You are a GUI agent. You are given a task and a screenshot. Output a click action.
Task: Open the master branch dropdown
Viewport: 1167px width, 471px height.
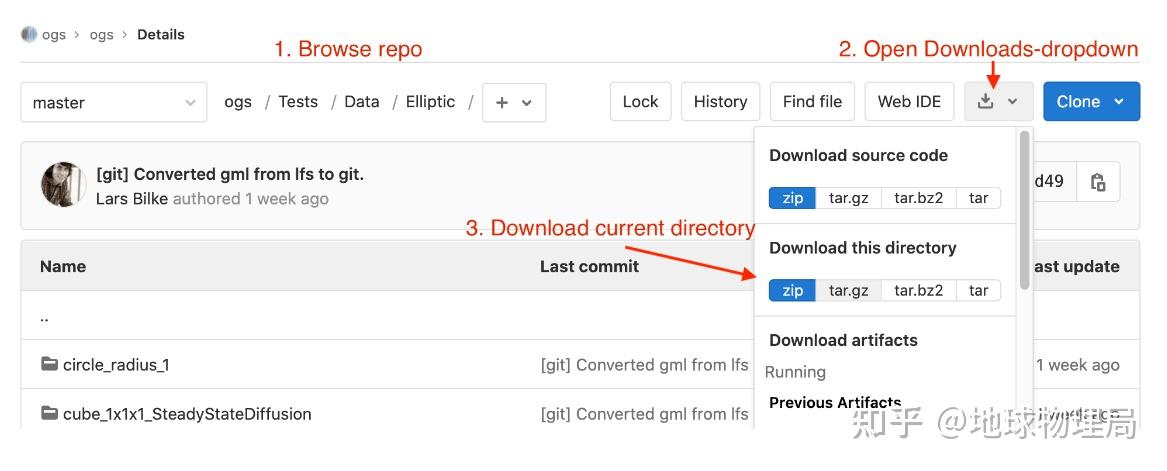tap(113, 102)
